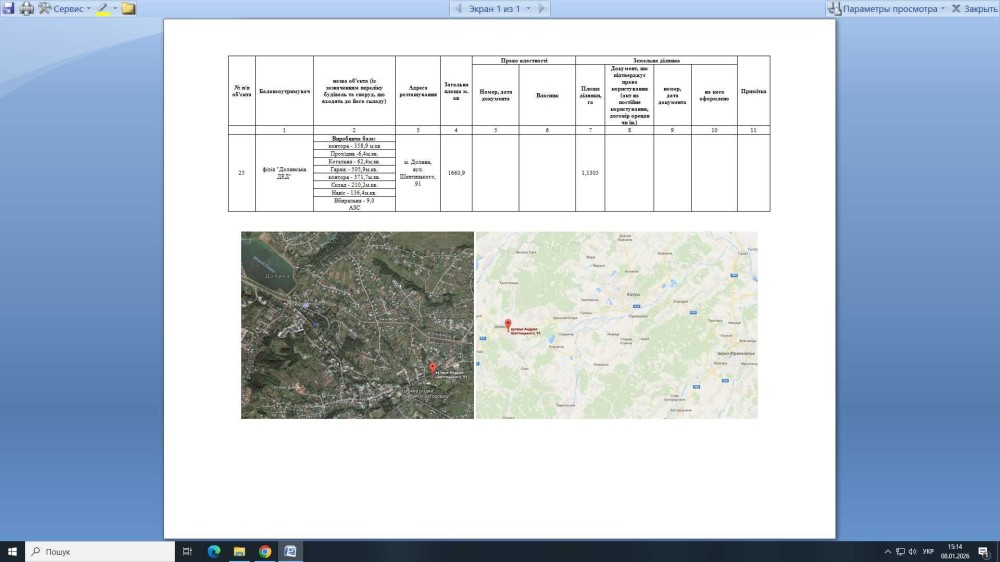Click the road map image with the red pin
Viewport: 1000px width, 562px height.
tap(616, 325)
